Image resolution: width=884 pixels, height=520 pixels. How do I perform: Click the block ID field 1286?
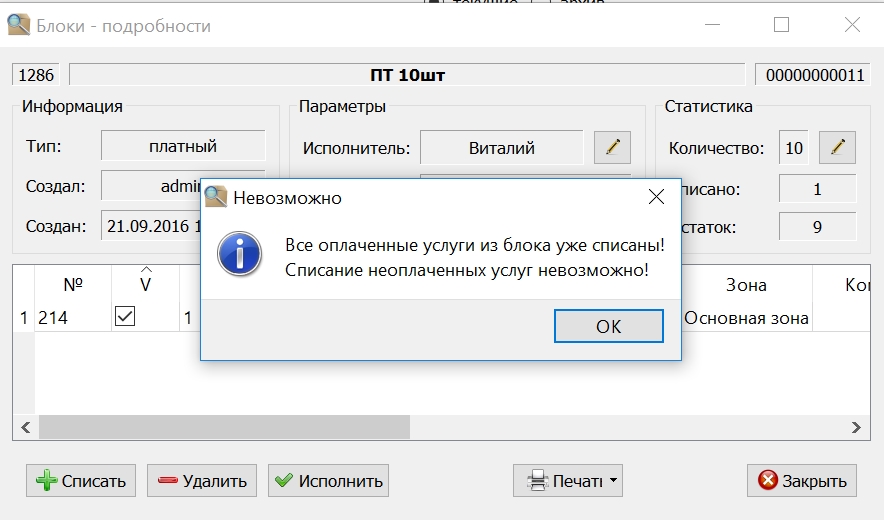click(36, 75)
